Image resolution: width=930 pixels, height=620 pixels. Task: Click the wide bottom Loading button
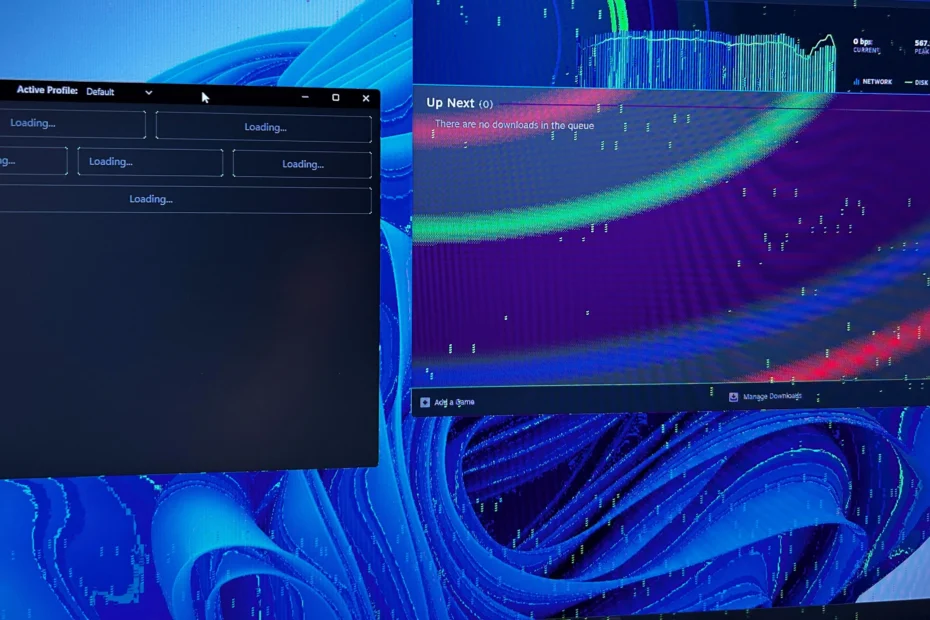[x=184, y=199]
